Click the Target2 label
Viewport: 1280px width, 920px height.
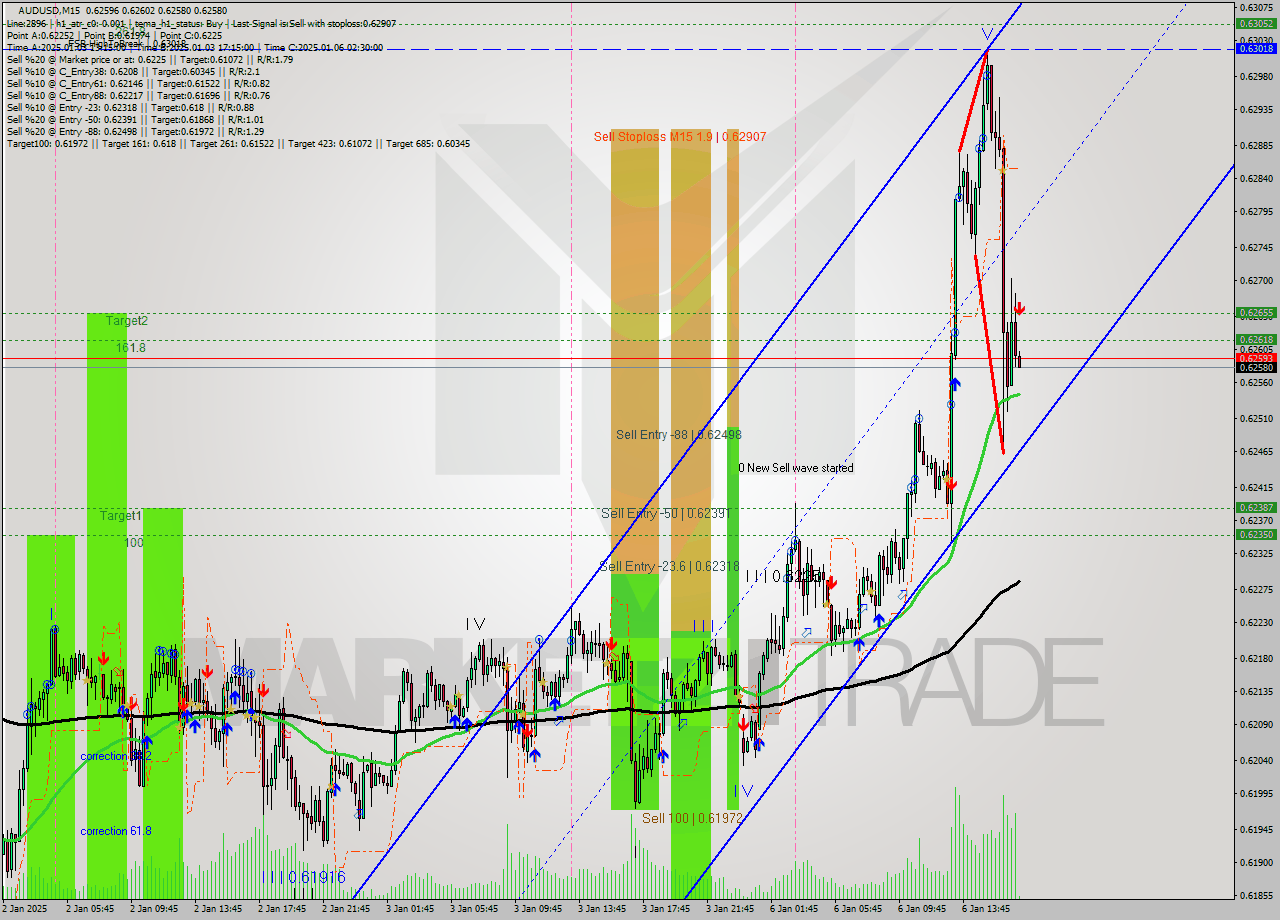(x=127, y=321)
